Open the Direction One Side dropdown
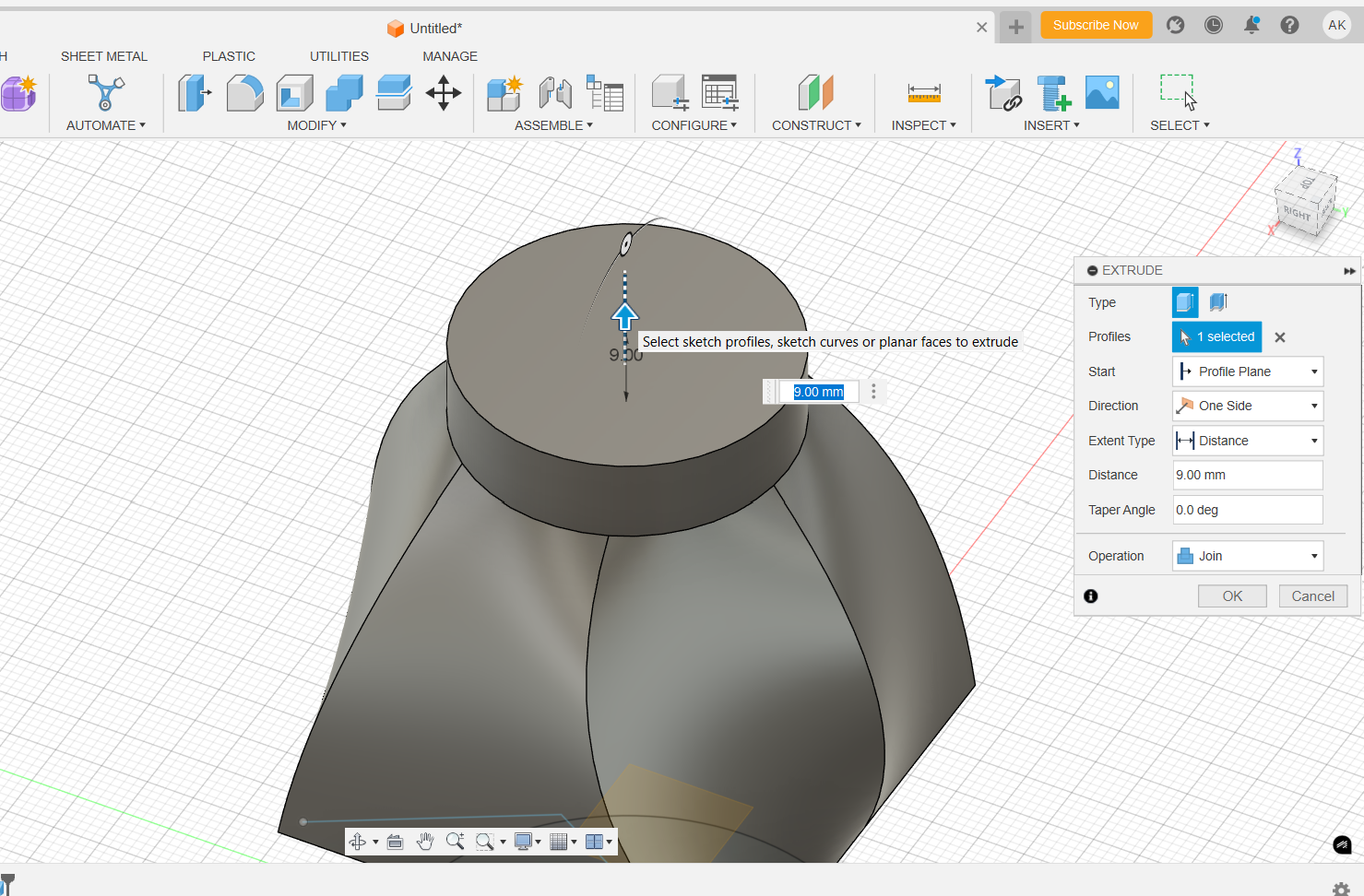The width and height of the screenshot is (1364, 896). click(x=1248, y=406)
